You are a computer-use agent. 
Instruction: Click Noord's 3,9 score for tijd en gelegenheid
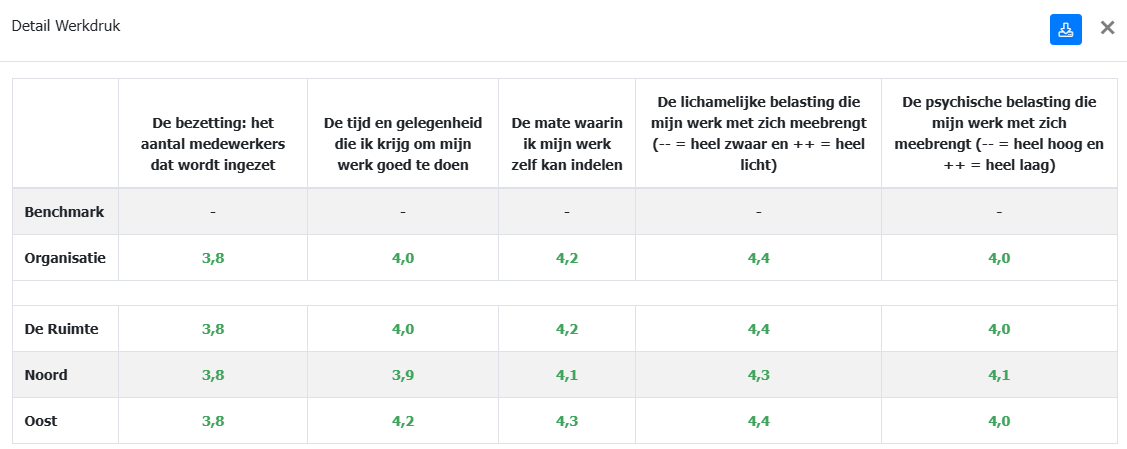point(403,375)
